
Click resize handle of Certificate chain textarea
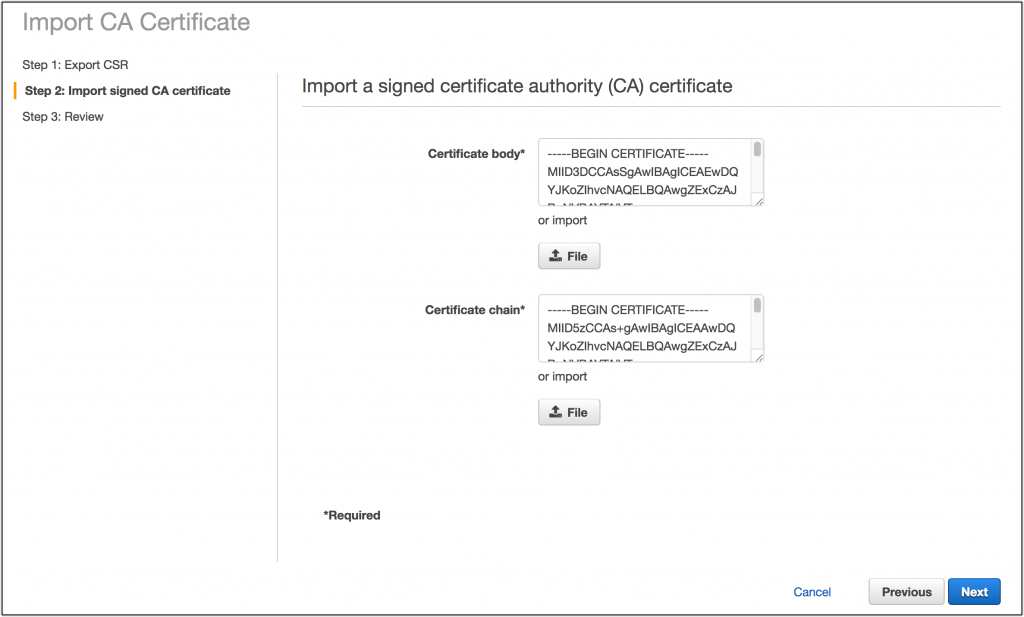point(758,357)
